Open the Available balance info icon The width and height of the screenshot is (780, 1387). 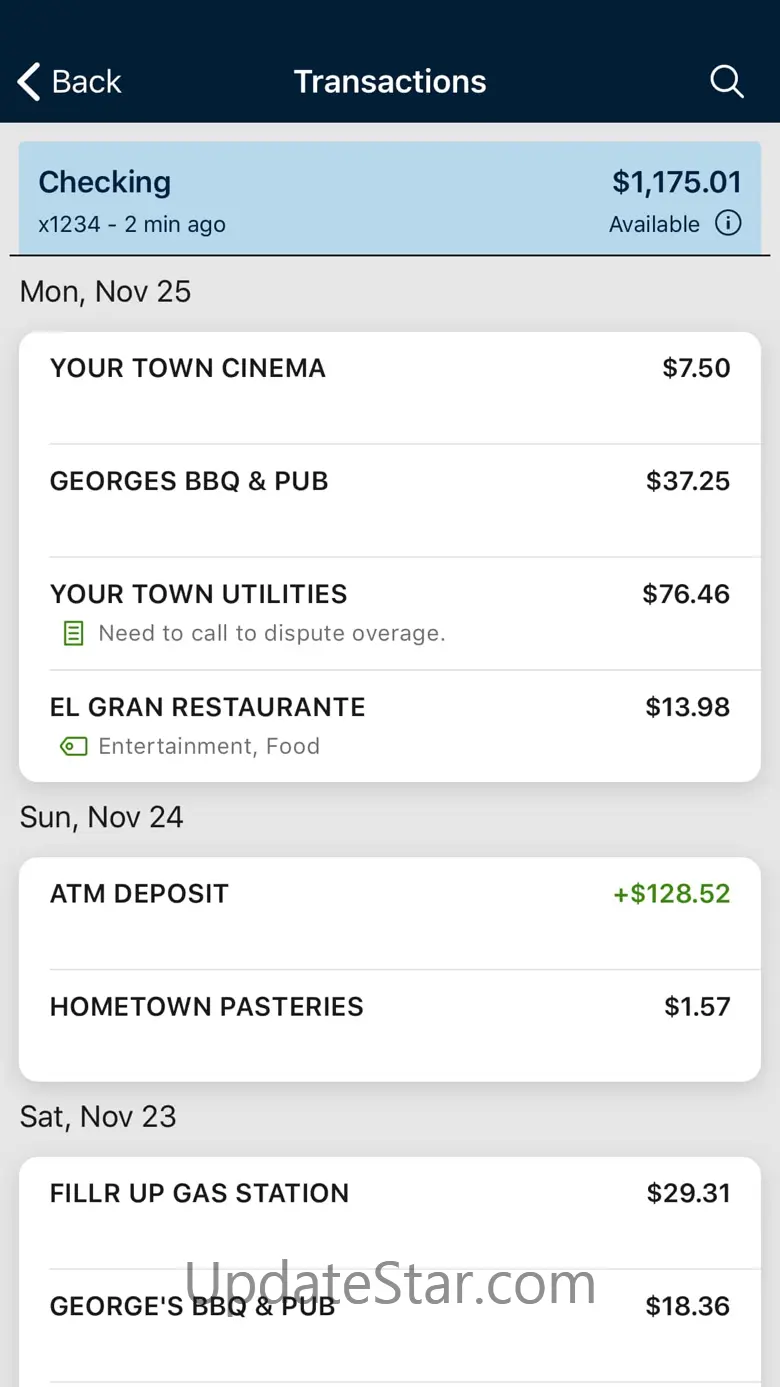(728, 223)
